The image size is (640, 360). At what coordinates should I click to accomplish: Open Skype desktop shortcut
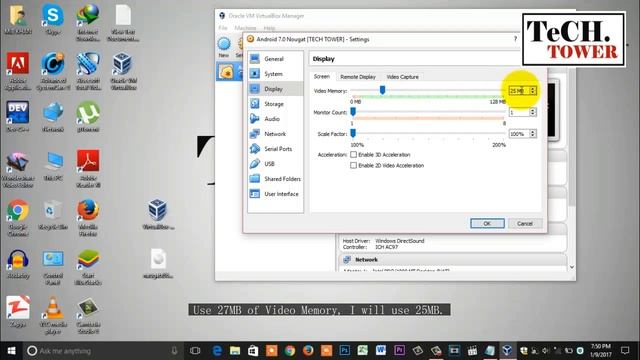tap(53, 20)
